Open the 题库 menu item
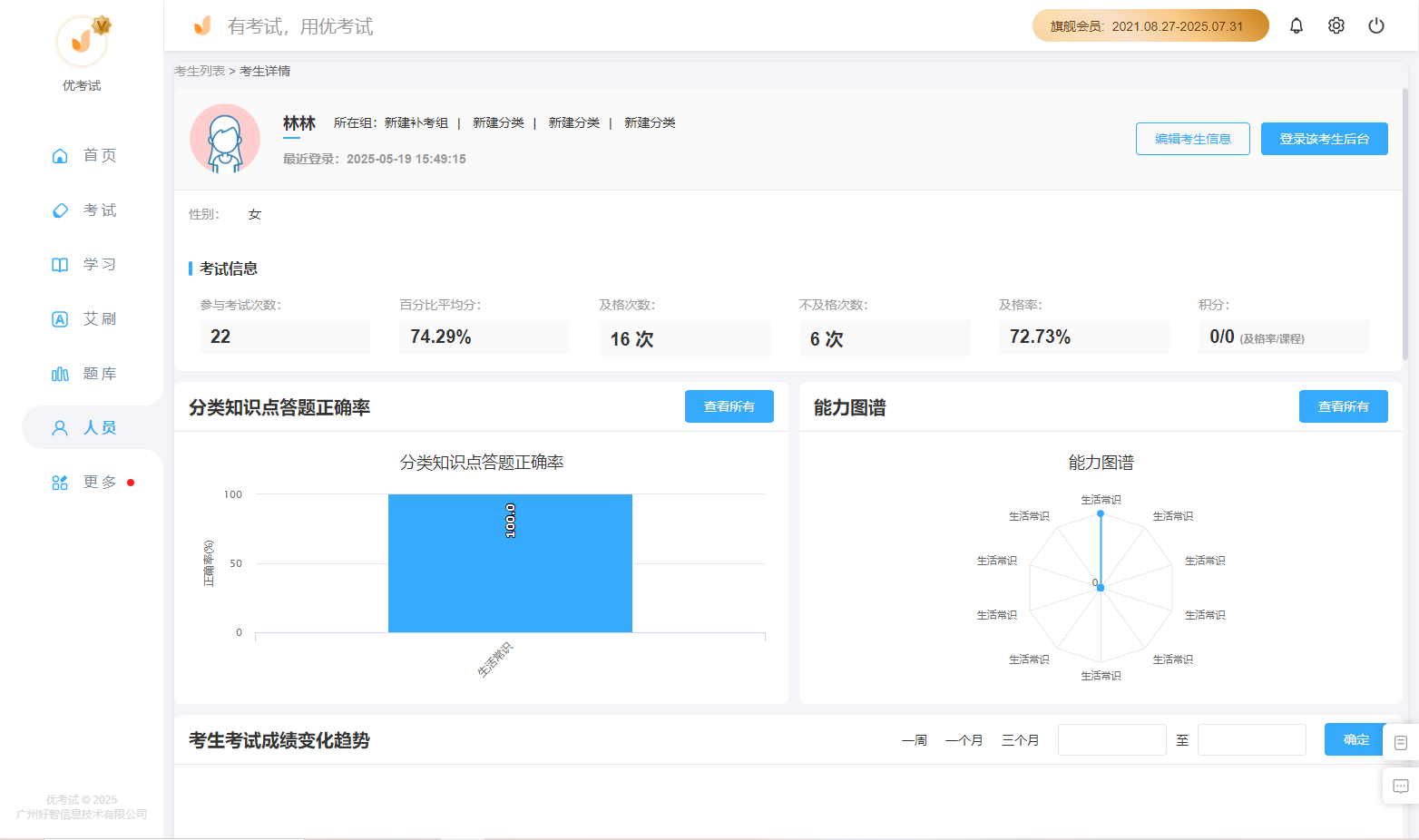The width and height of the screenshot is (1419, 840). (100, 374)
